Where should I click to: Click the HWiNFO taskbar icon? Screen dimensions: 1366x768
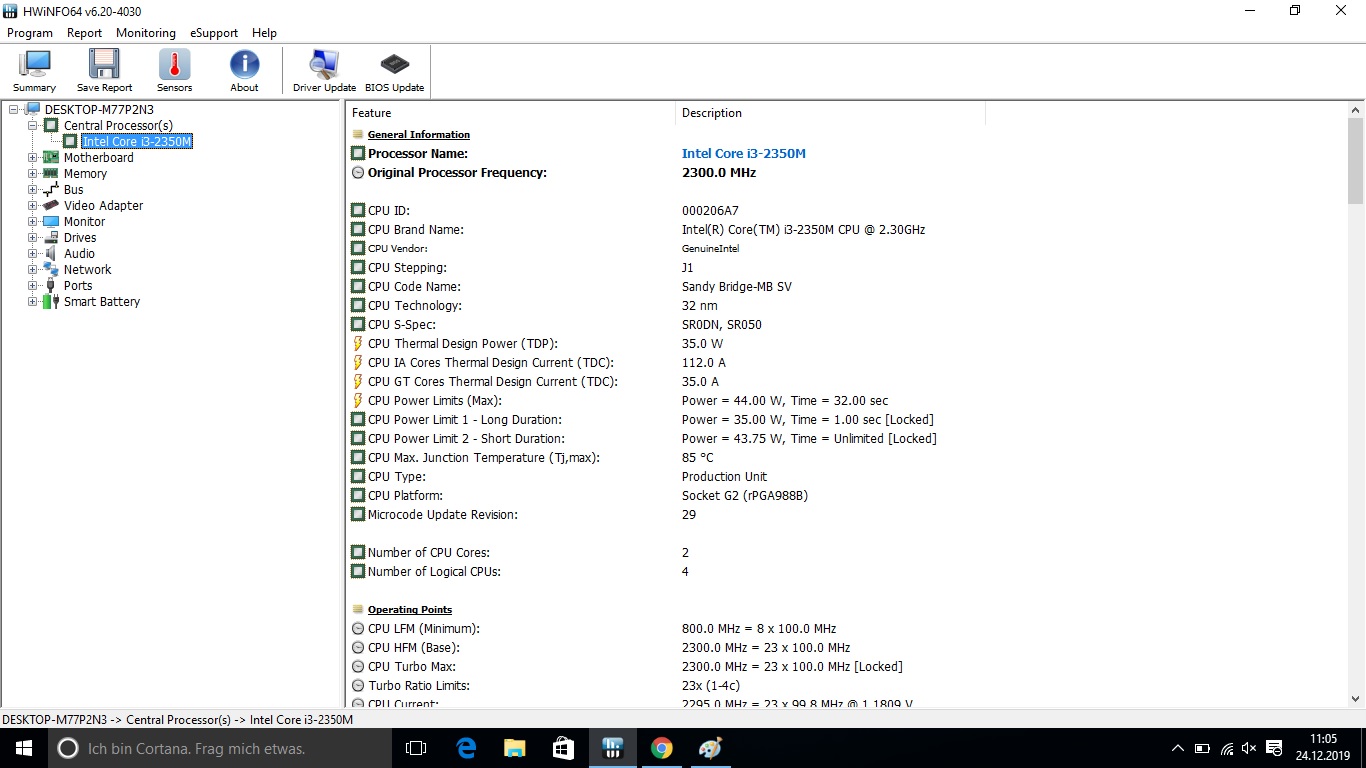click(x=612, y=748)
